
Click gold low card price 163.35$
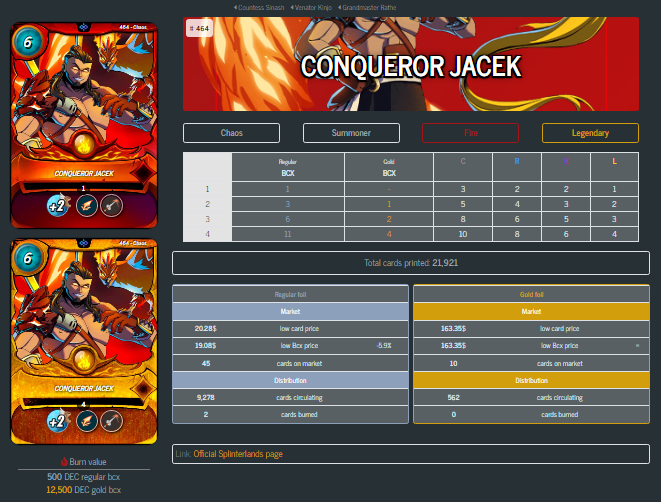[454, 329]
